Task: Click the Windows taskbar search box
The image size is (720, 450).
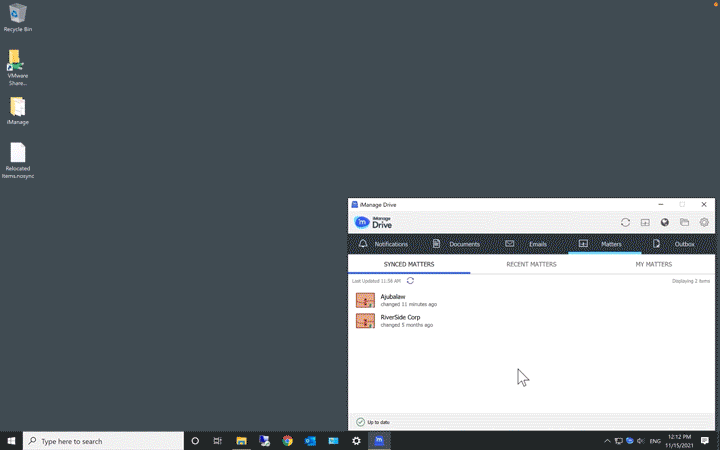Action: point(103,441)
